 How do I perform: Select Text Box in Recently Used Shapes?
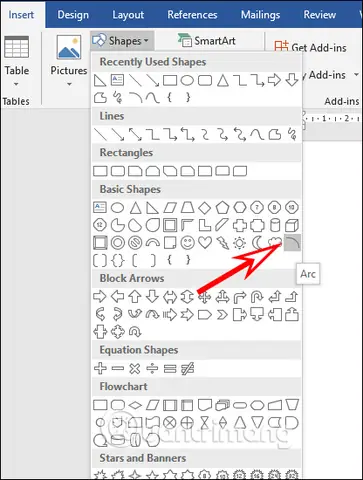coord(117,80)
